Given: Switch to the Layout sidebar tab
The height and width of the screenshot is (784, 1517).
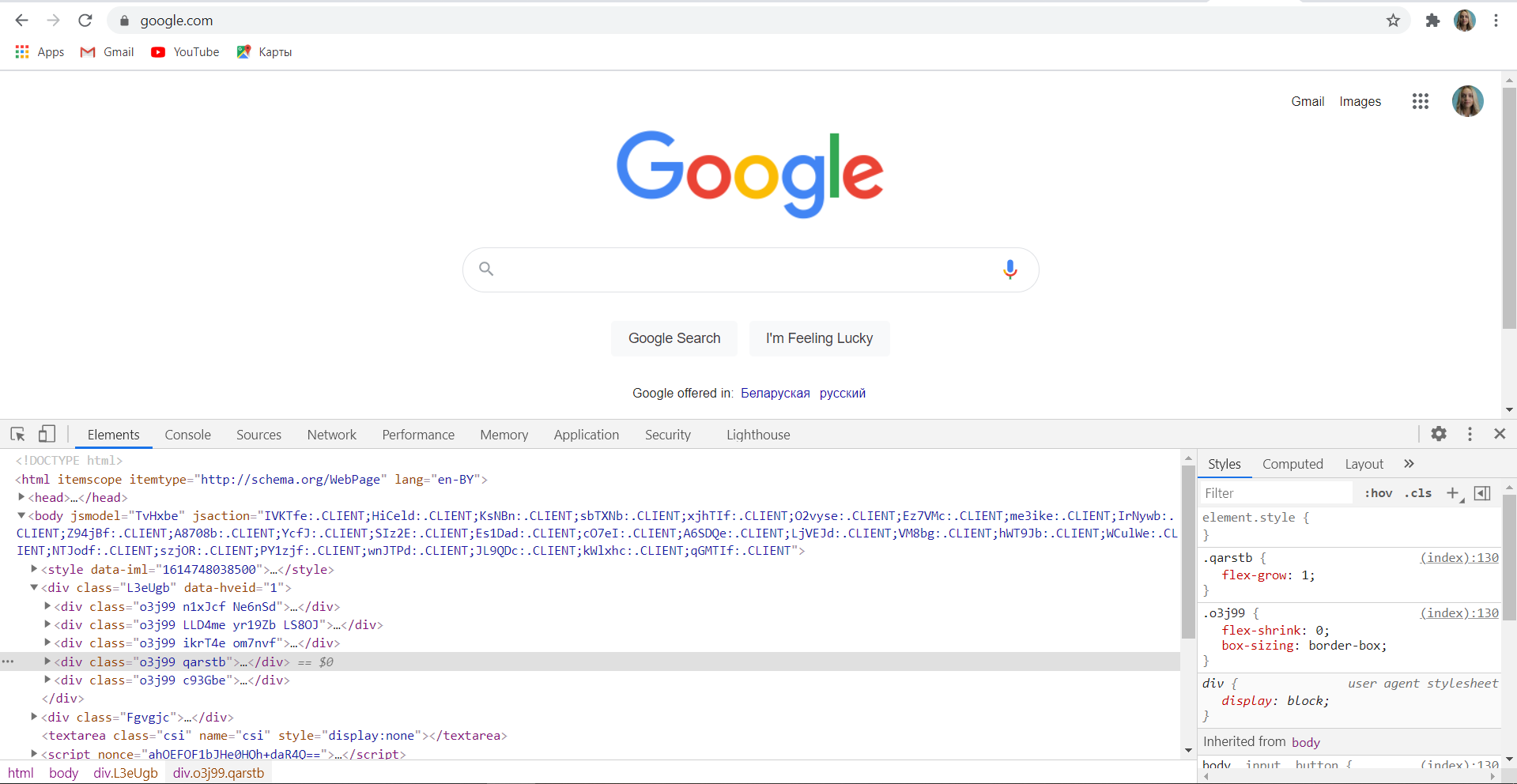Looking at the screenshot, I should pyautogui.click(x=1364, y=464).
